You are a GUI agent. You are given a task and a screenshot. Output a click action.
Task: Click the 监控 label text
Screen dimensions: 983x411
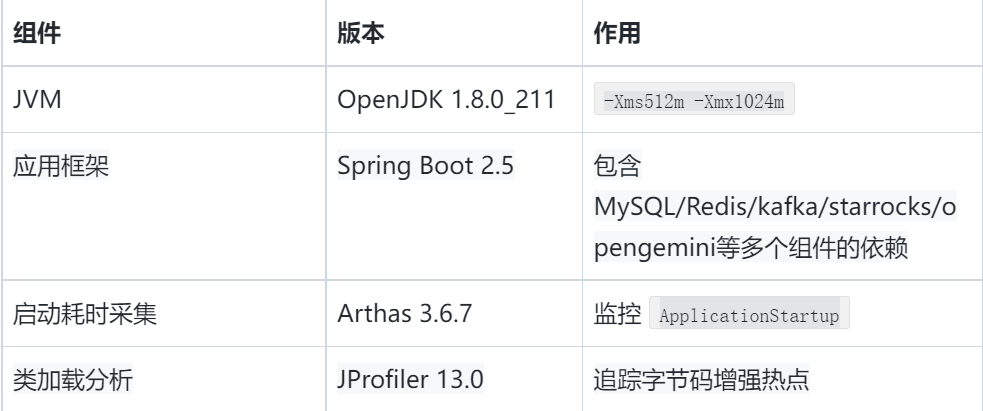pyautogui.click(x=618, y=313)
